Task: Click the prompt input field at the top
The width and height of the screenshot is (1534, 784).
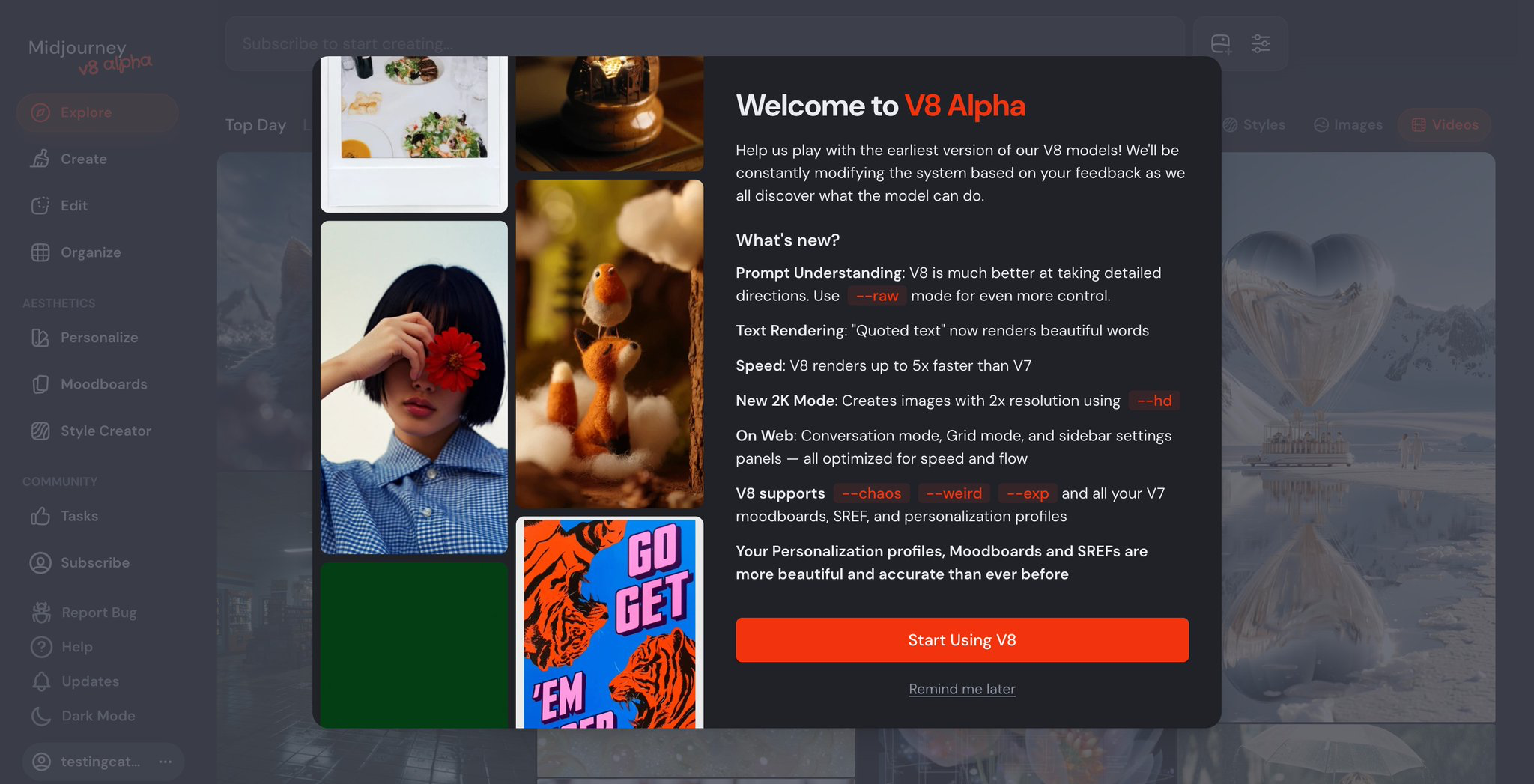Action: coord(704,44)
